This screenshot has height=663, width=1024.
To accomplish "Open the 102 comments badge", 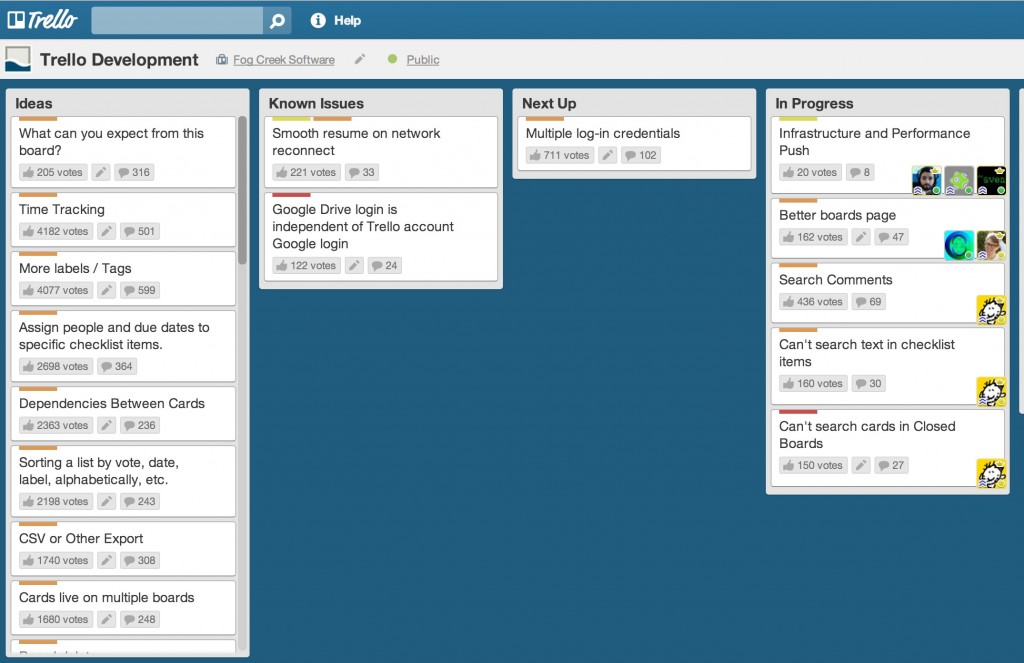I will pos(641,155).
